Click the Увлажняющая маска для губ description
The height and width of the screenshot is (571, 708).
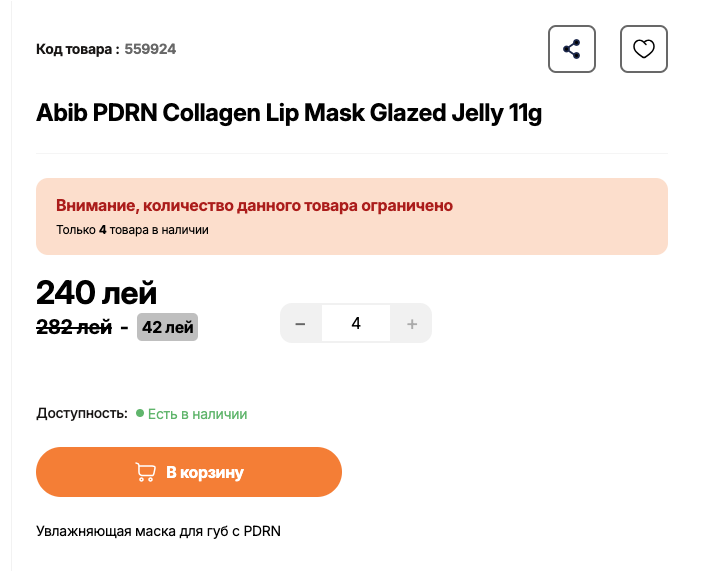click(x=158, y=531)
